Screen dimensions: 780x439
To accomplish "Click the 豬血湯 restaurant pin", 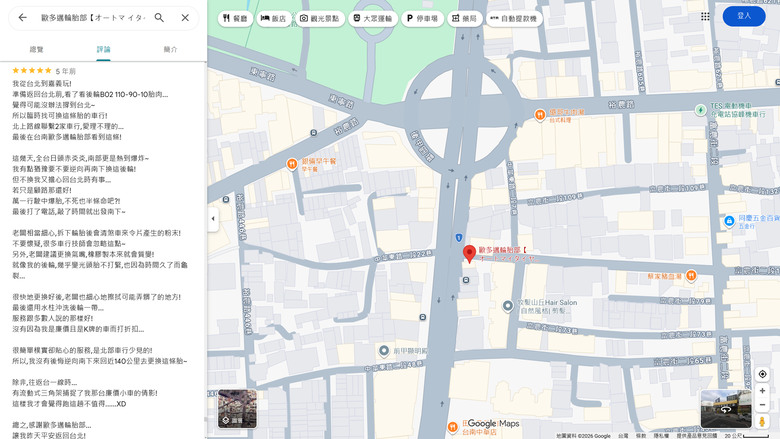I will (690, 276).
